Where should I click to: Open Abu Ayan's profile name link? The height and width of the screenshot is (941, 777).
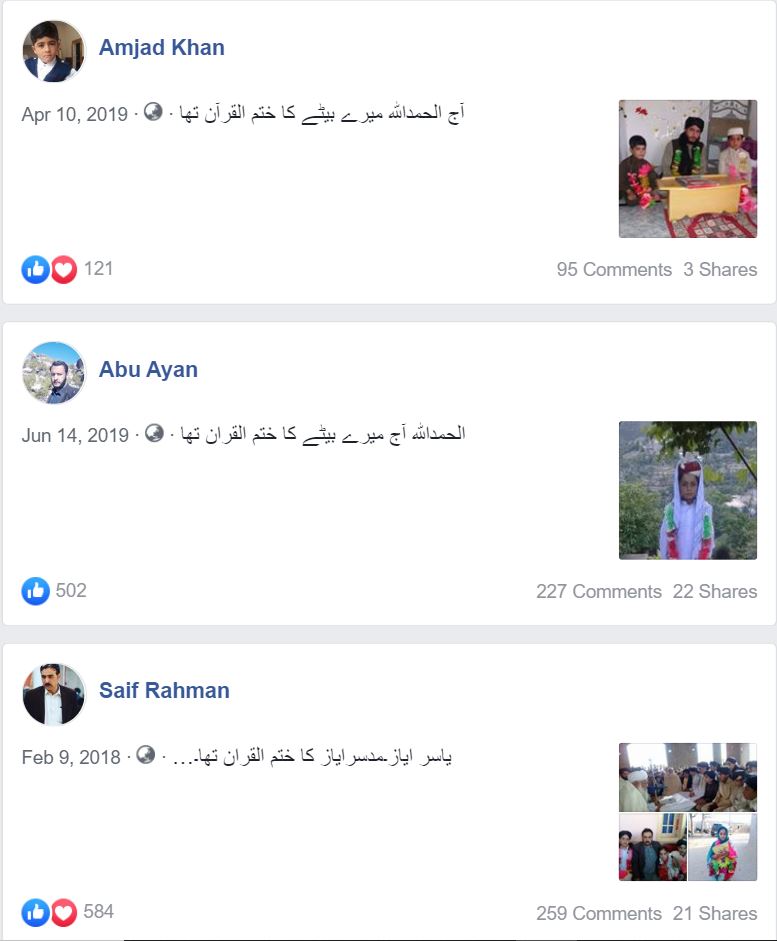[148, 369]
